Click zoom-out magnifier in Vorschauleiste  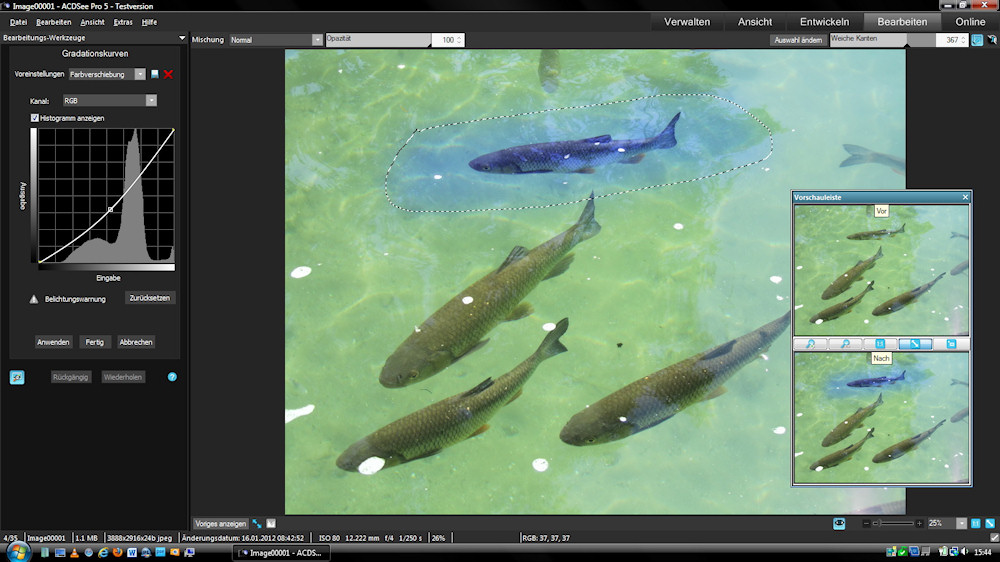point(845,344)
